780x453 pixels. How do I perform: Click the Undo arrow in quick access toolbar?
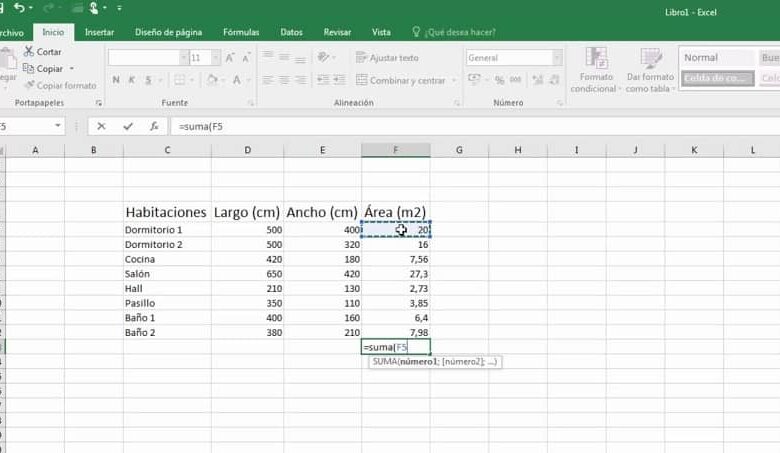[19, 7]
